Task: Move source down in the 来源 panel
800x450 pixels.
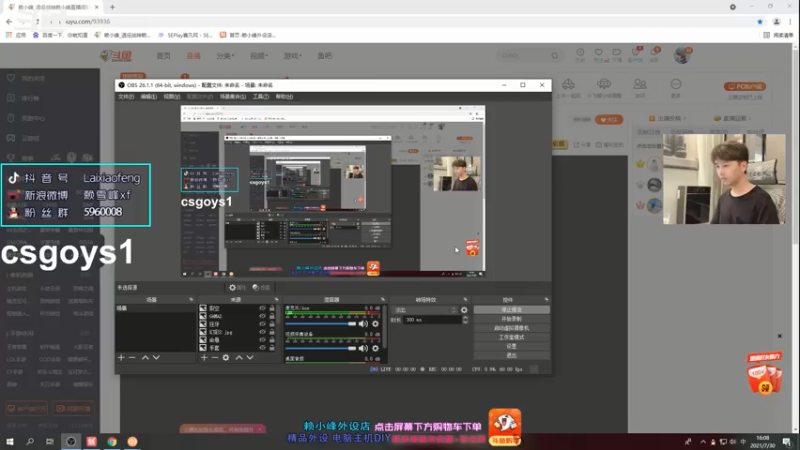Action: (250, 358)
